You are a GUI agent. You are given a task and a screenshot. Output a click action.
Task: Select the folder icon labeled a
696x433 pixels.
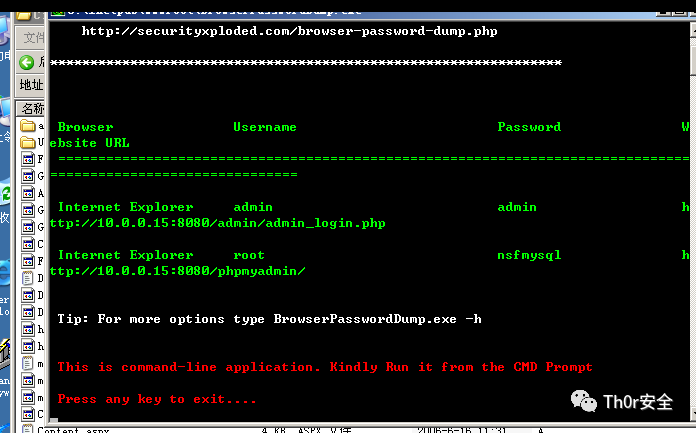(x=28, y=126)
